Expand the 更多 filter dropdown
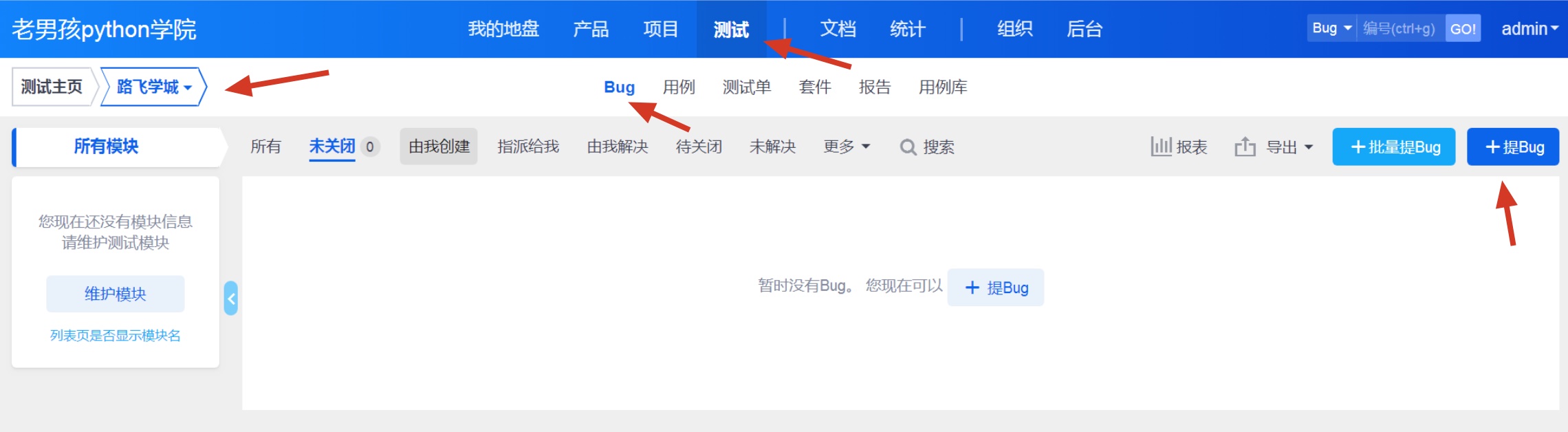The height and width of the screenshot is (432, 1568). tap(847, 147)
